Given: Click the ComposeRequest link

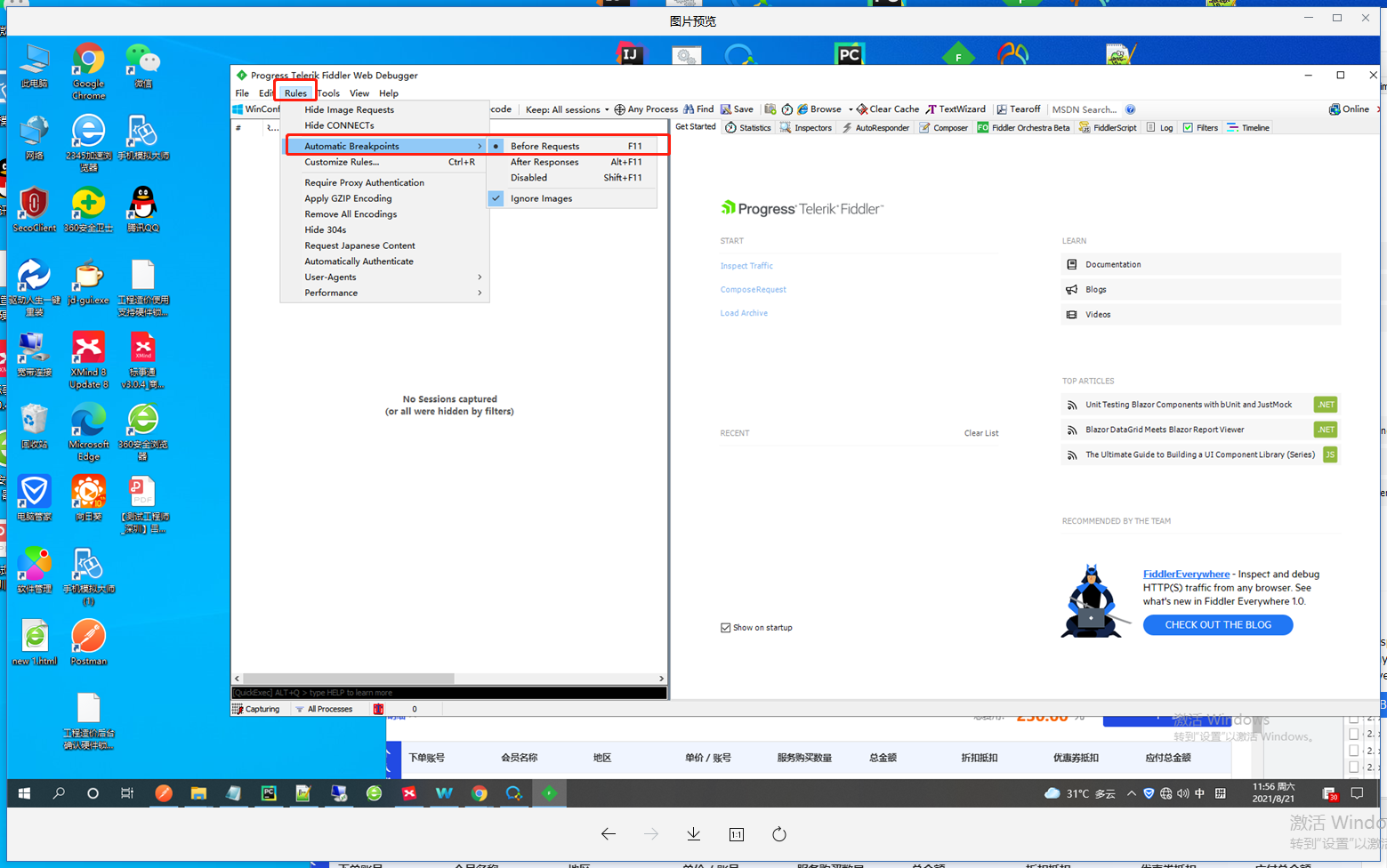Looking at the screenshot, I should (753, 290).
